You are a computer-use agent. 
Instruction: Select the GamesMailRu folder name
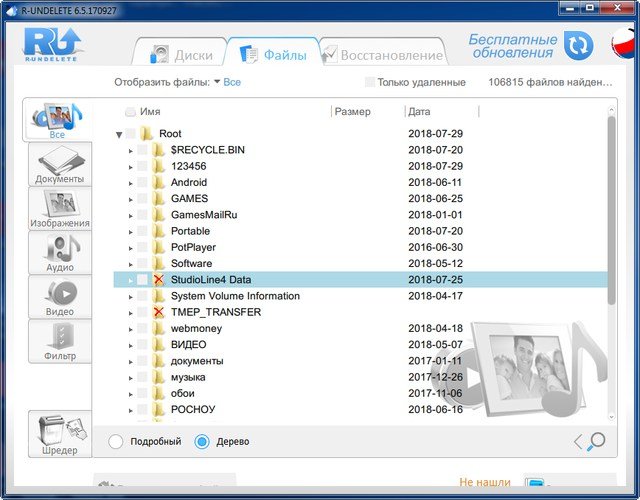coord(204,215)
